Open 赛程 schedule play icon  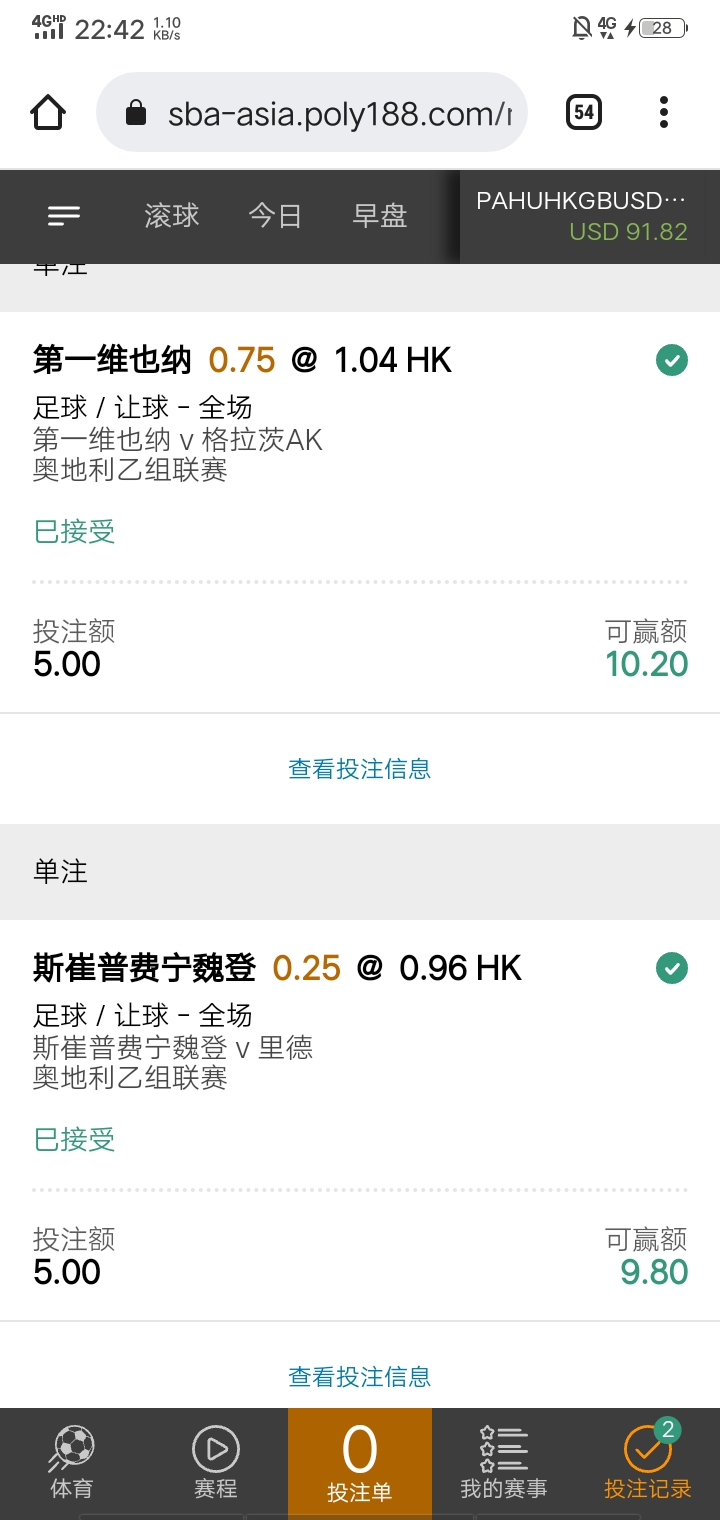click(x=216, y=1447)
